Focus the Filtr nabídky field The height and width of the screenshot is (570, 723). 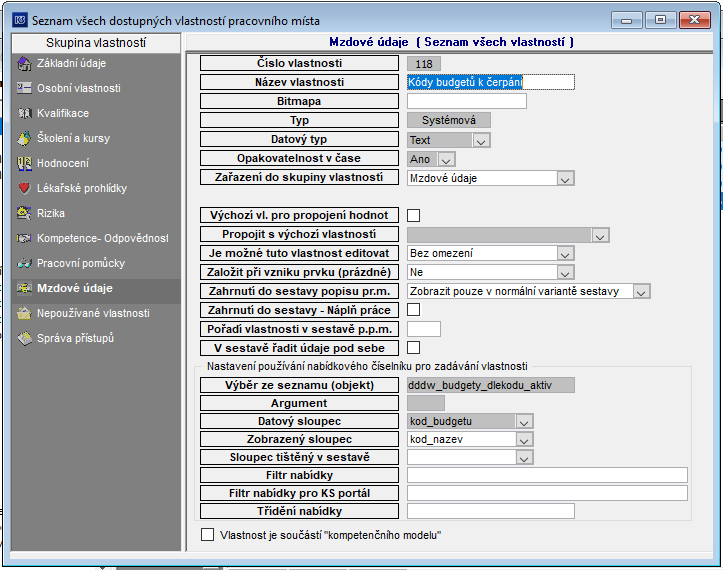(x=547, y=475)
